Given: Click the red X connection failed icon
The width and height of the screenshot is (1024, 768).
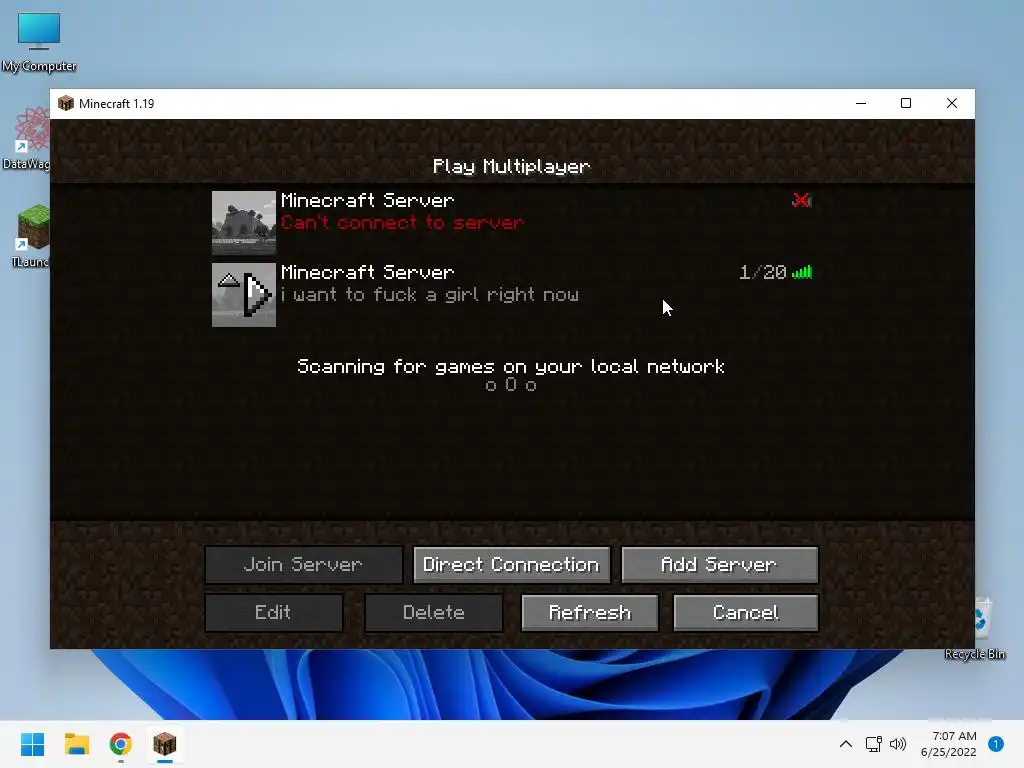Looking at the screenshot, I should coord(802,200).
